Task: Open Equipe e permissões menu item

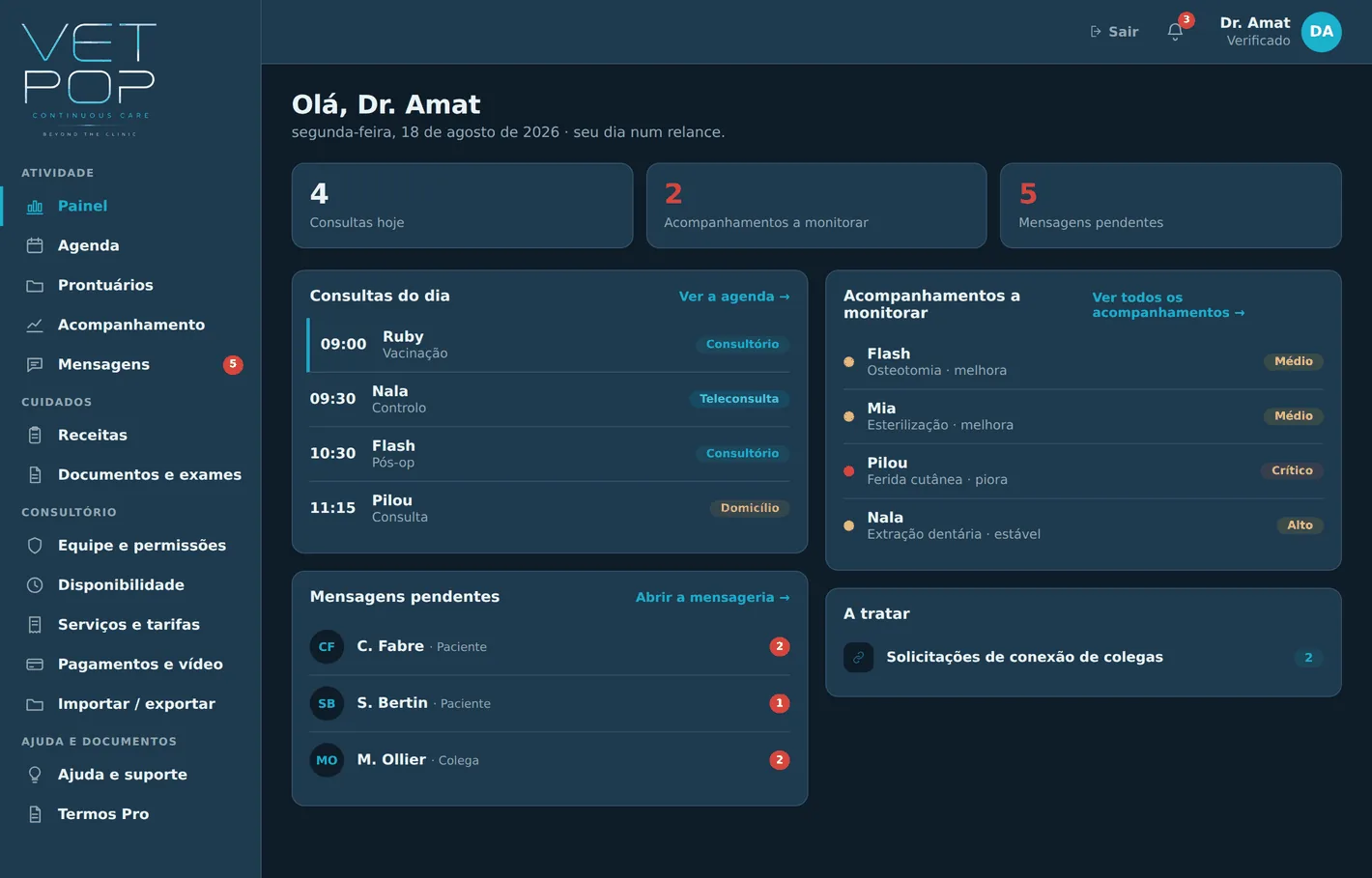Action: (x=130, y=545)
